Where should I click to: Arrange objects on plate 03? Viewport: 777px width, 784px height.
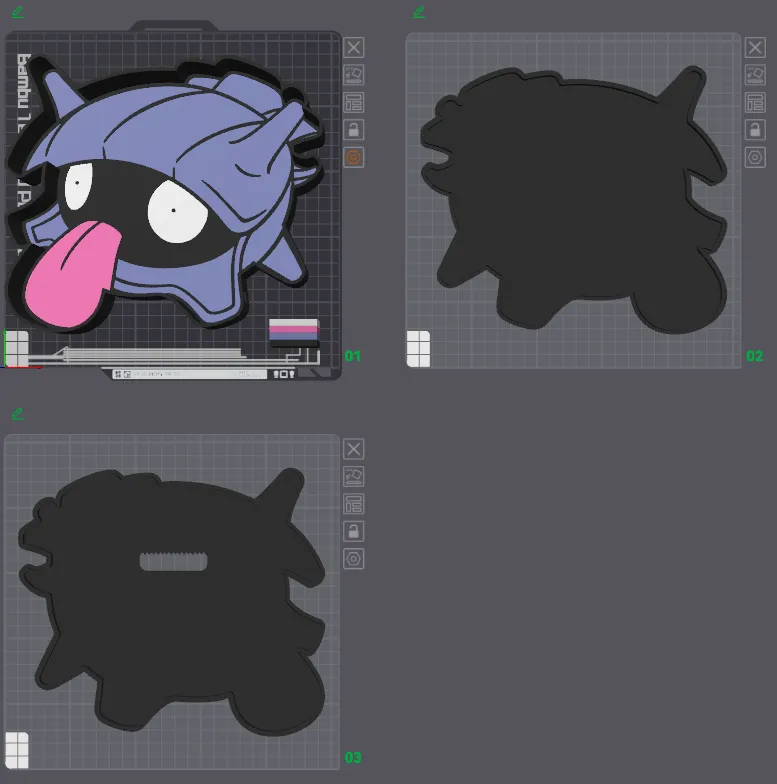(x=354, y=504)
